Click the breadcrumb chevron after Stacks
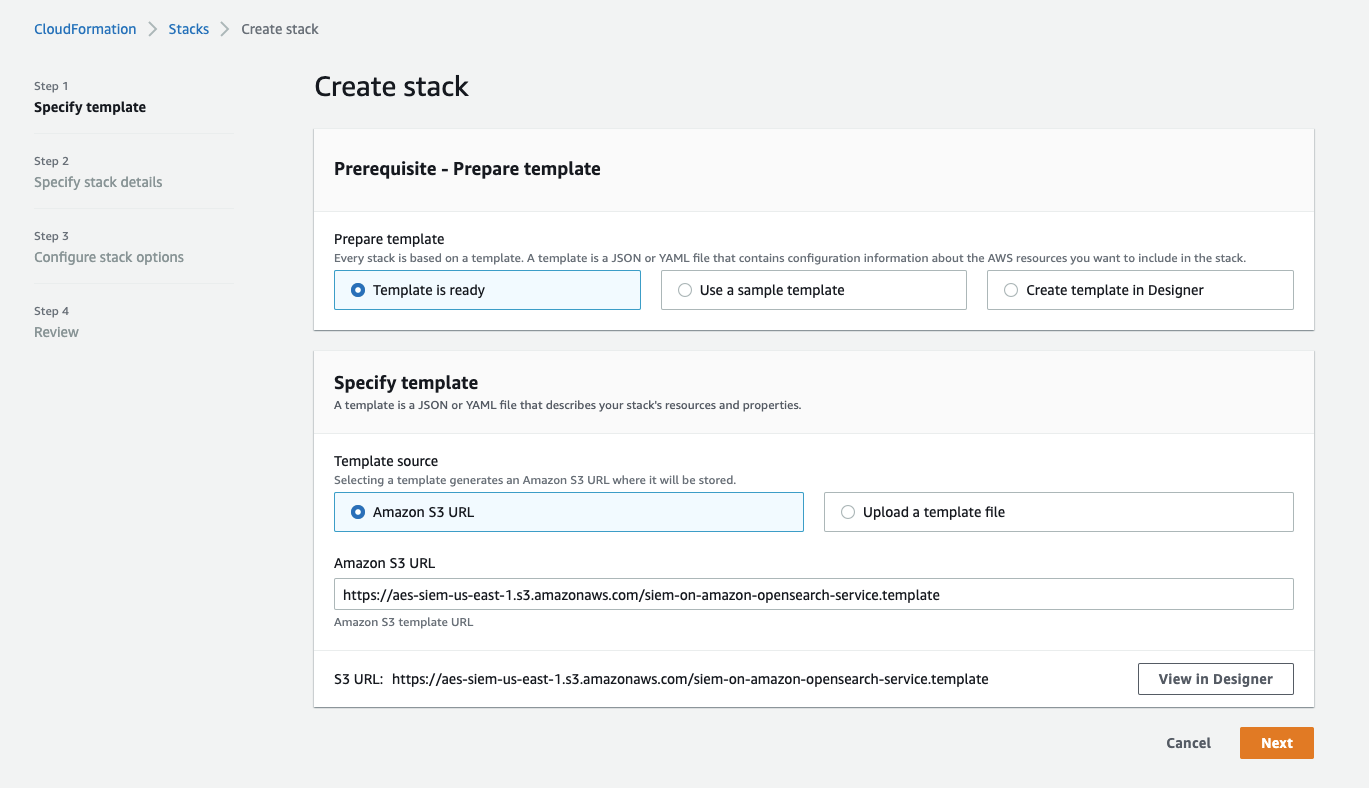1369x788 pixels. tap(225, 29)
